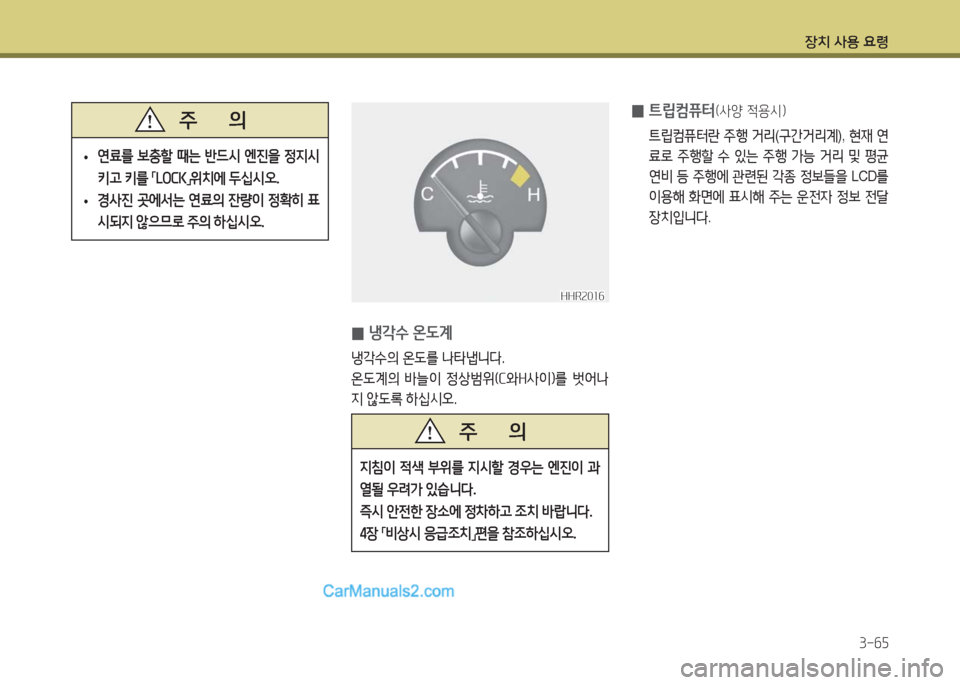Click the page number 3-65
Screen dimensions: 960x685
coord(874,643)
